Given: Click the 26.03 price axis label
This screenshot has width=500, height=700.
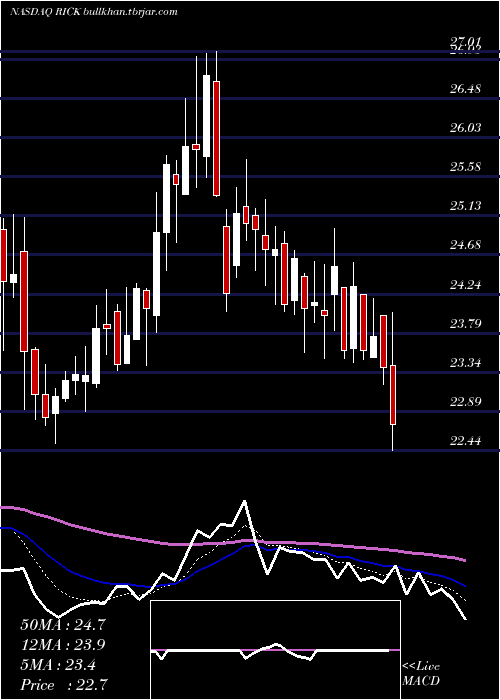Looking at the screenshot, I should click(465, 128).
